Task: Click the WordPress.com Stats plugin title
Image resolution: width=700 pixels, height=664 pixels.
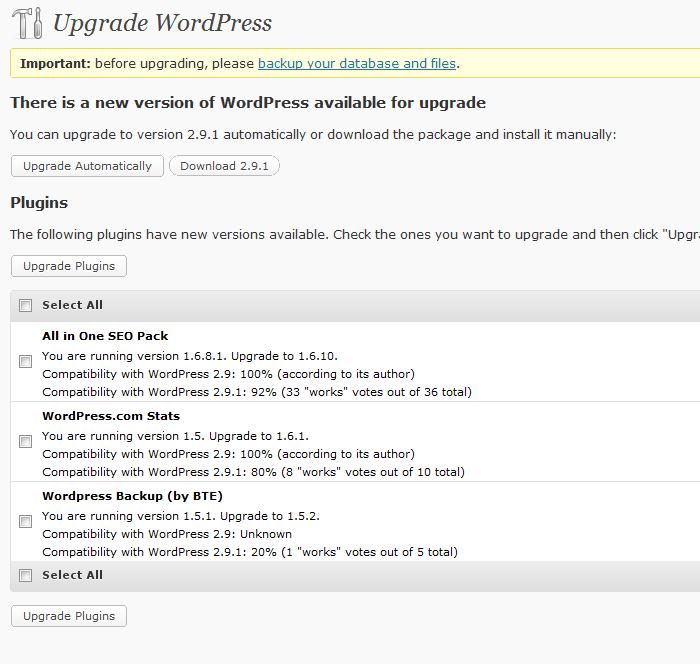Action: point(111,416)
